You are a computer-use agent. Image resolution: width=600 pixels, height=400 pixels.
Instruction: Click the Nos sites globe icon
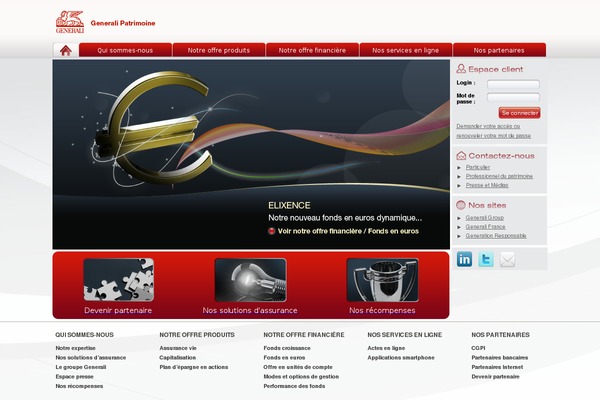(461, 205)
